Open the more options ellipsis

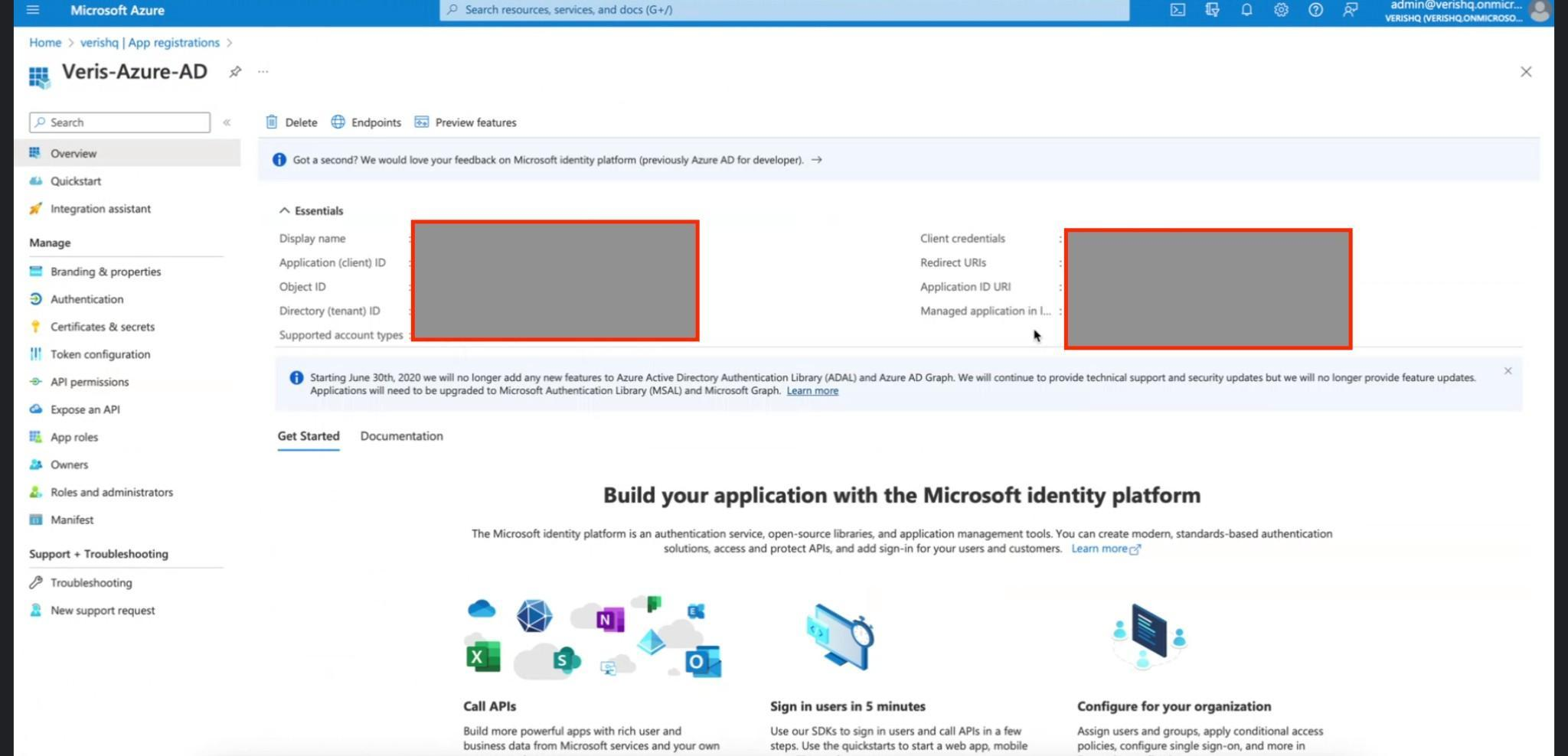pyautogui.click(x=263, y=72)
